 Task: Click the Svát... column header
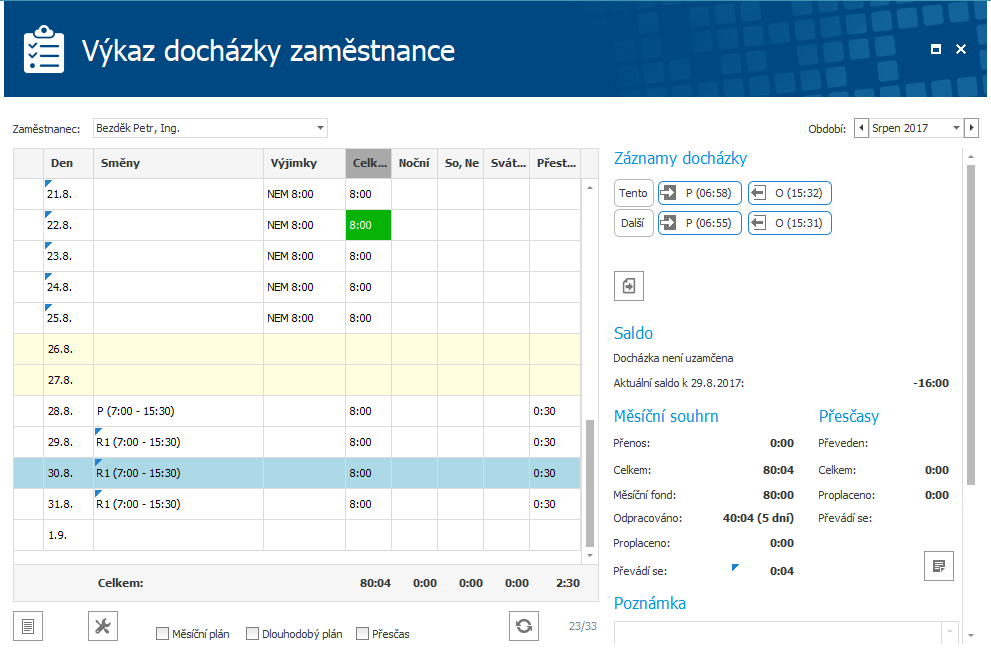(x=507, y=163)
